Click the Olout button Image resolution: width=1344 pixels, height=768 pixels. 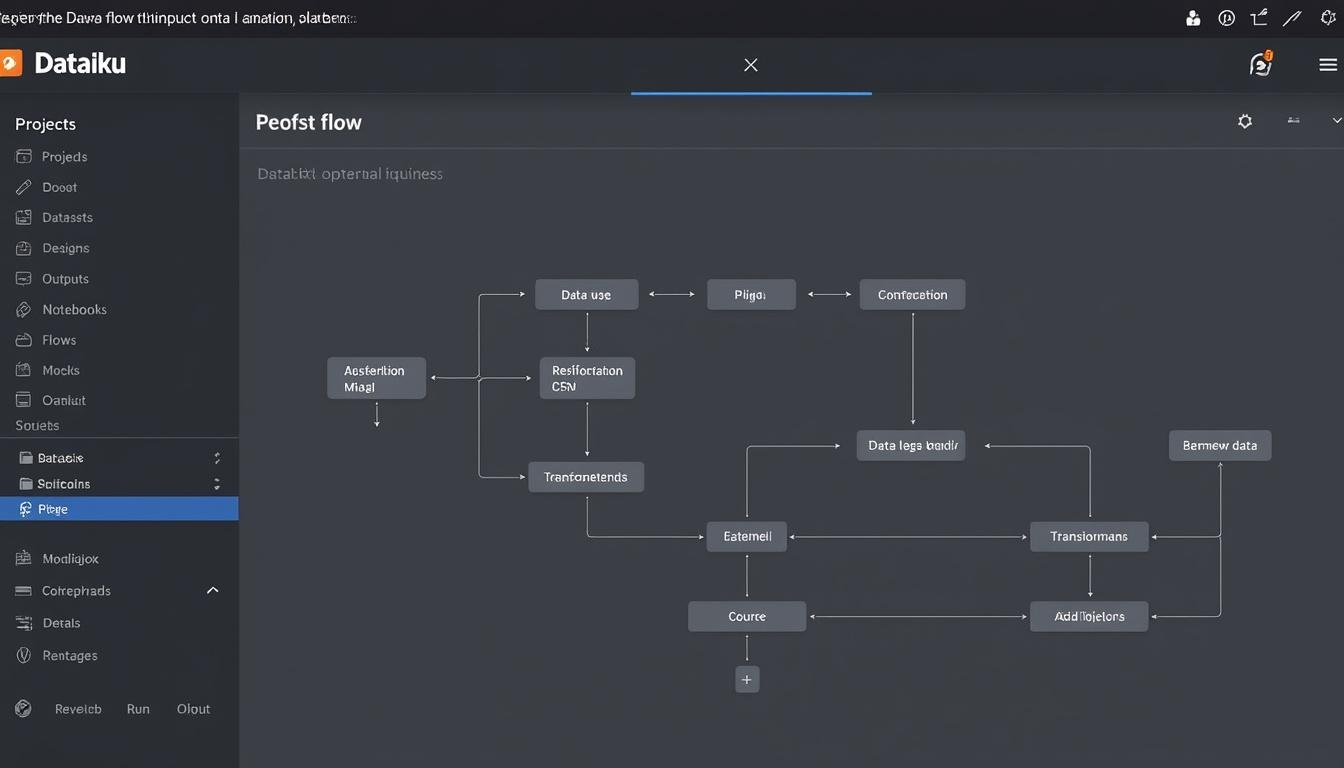193,709
